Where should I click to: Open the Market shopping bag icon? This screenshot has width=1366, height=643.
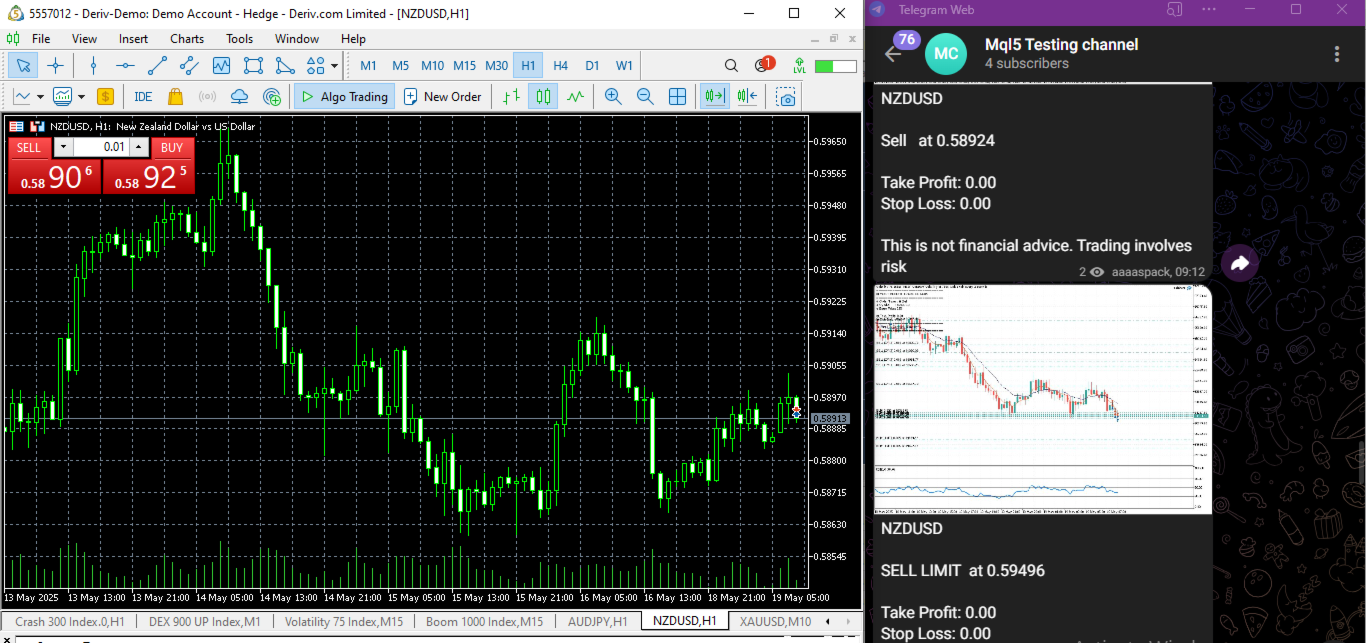click(x=175, y=97)
